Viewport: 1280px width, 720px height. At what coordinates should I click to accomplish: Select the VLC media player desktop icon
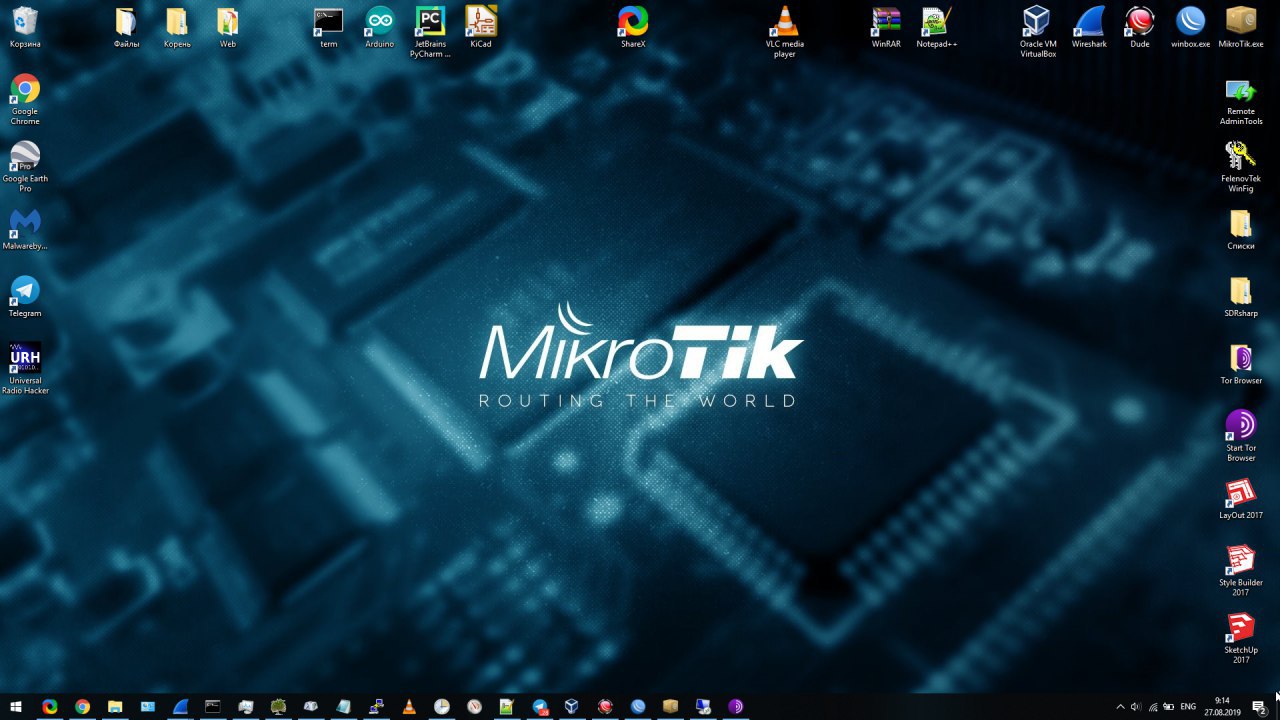(x=785, y=31)
